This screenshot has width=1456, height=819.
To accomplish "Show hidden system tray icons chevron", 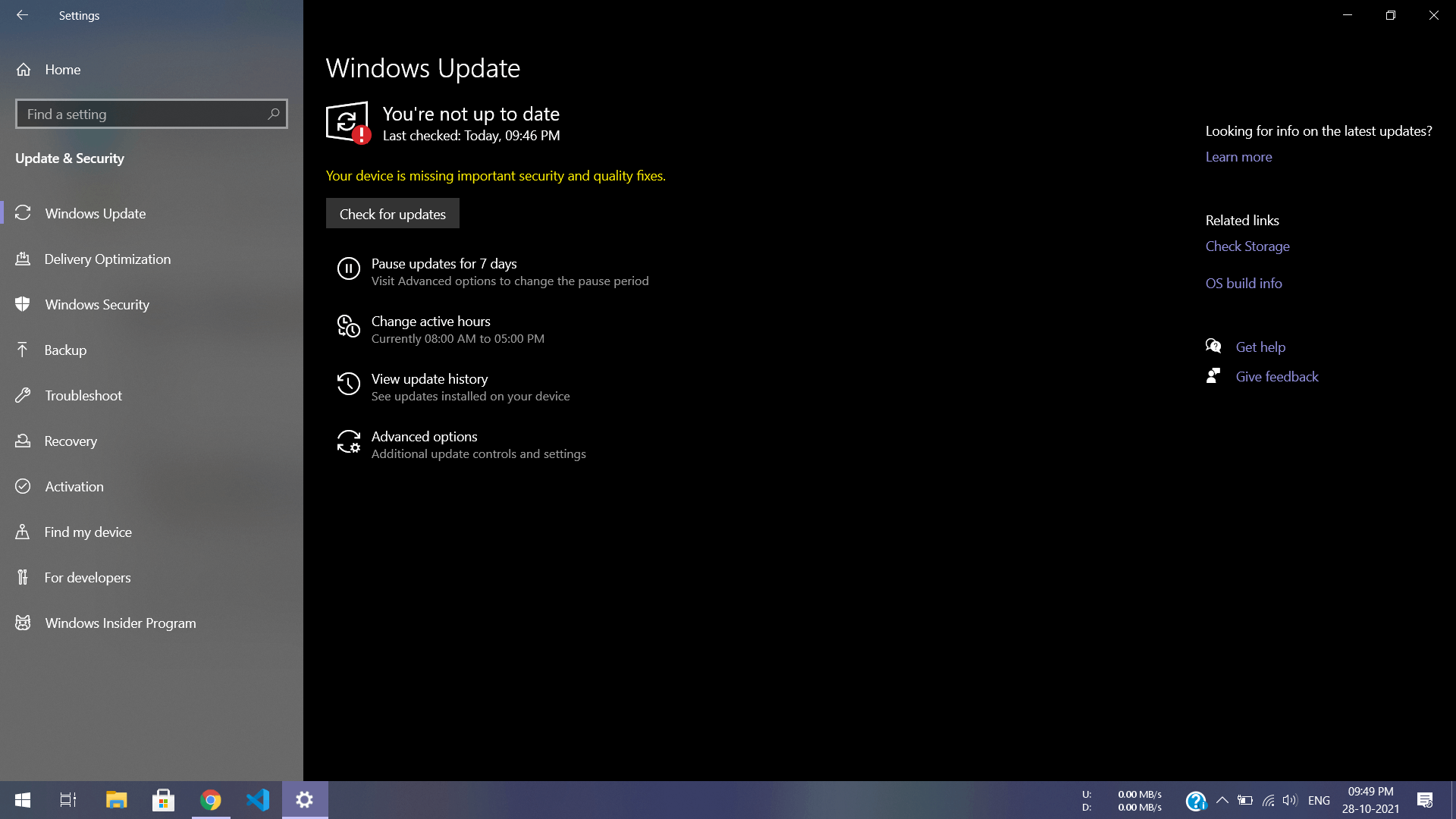I will pyautogui.click(x=1222, y=800).
